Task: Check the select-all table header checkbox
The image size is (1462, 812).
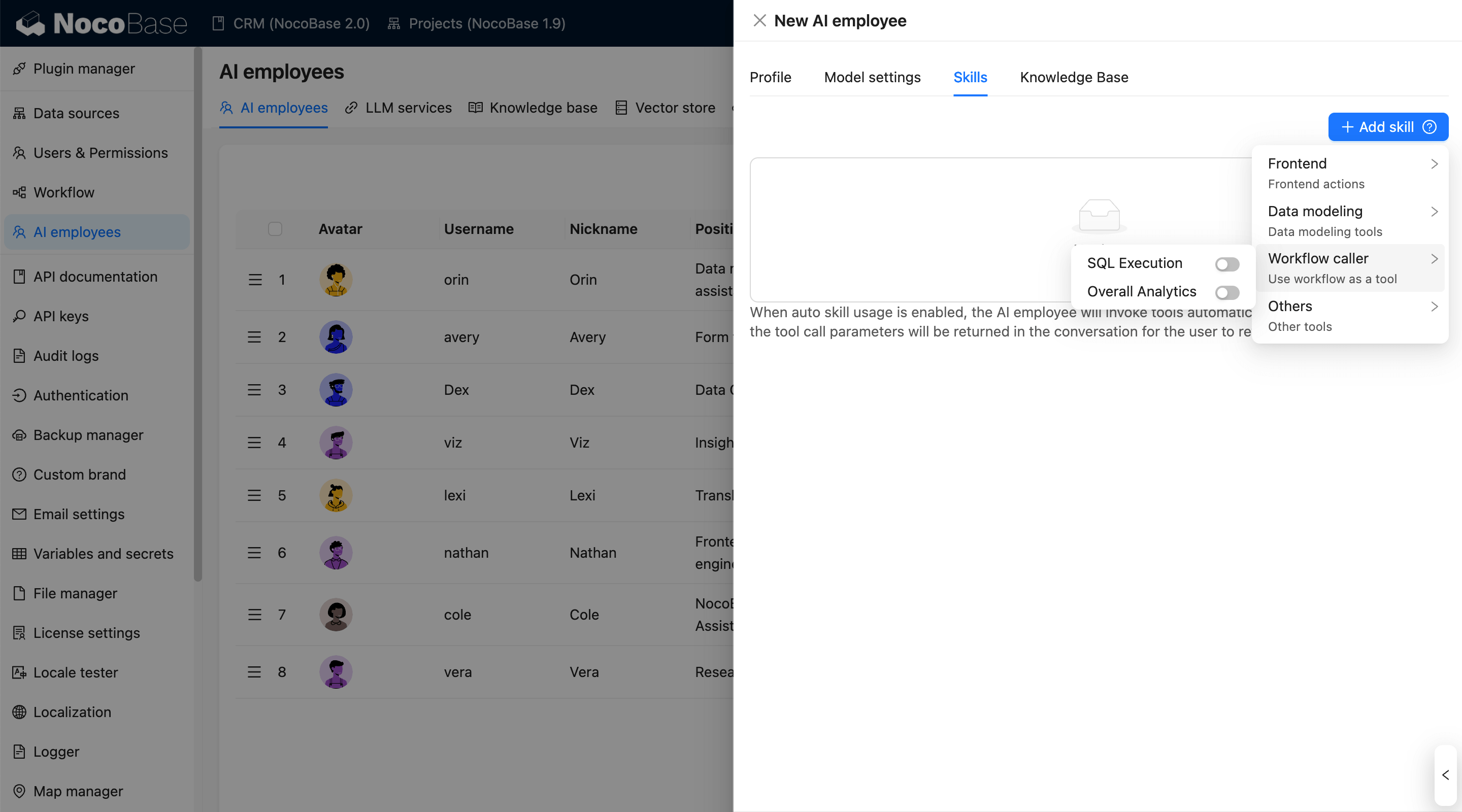Action: (x=275, y=229)
